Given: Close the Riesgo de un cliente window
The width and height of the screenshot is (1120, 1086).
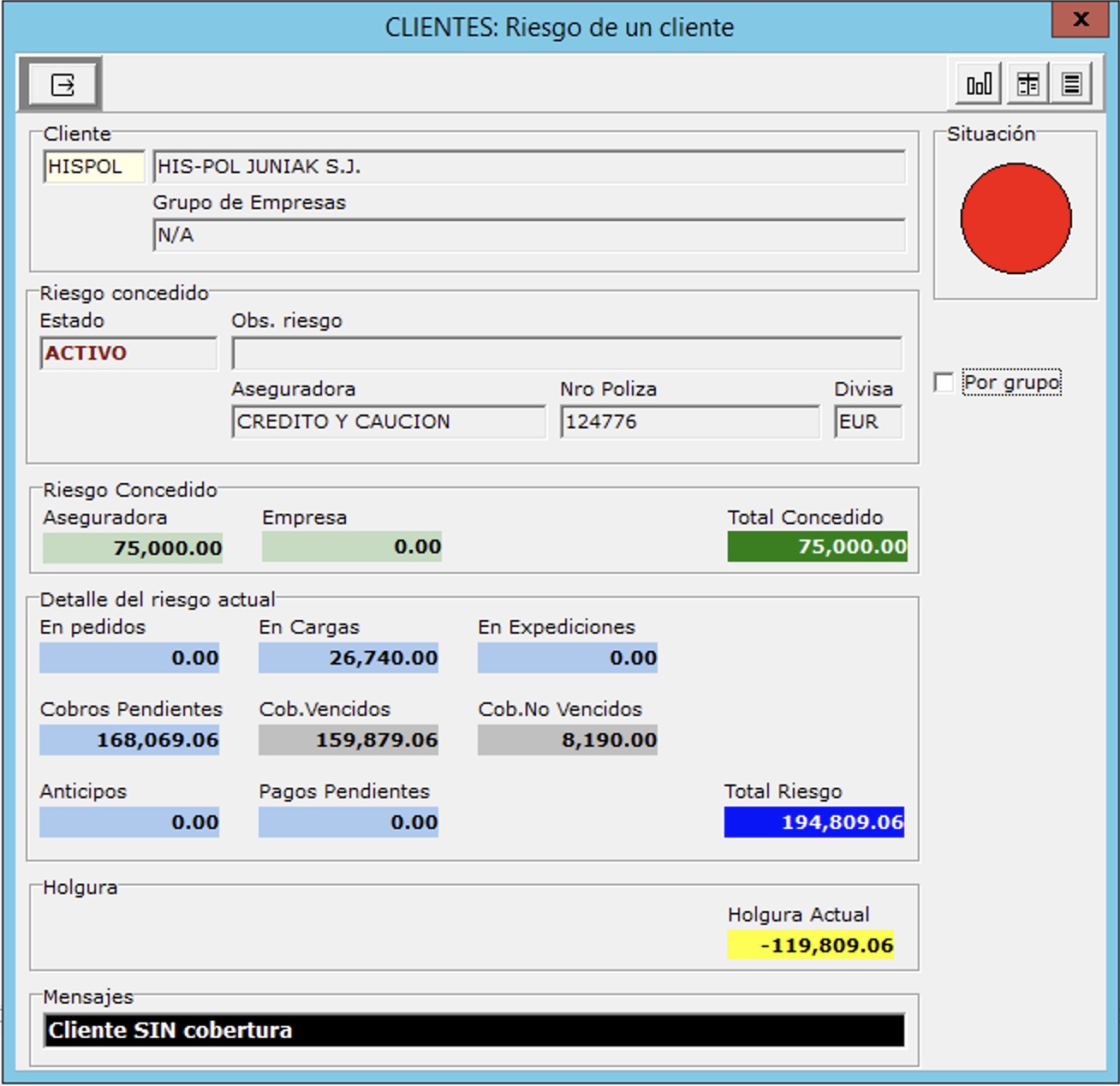Looking at the screenshot, I should coord(1080,20).
